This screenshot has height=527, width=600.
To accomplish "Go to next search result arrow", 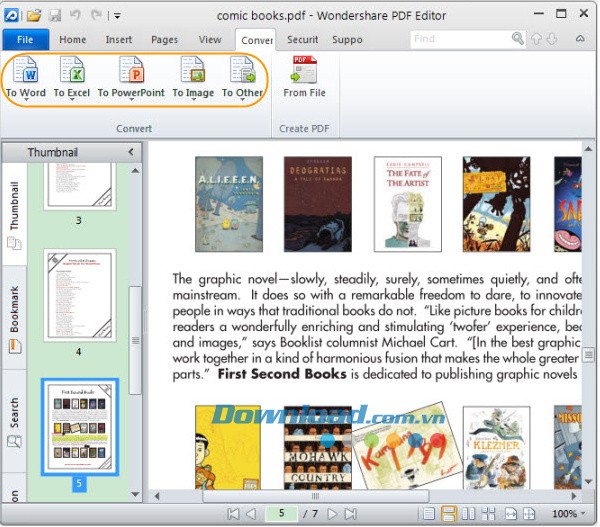I will pyautogui.click(x=552, y=39).
